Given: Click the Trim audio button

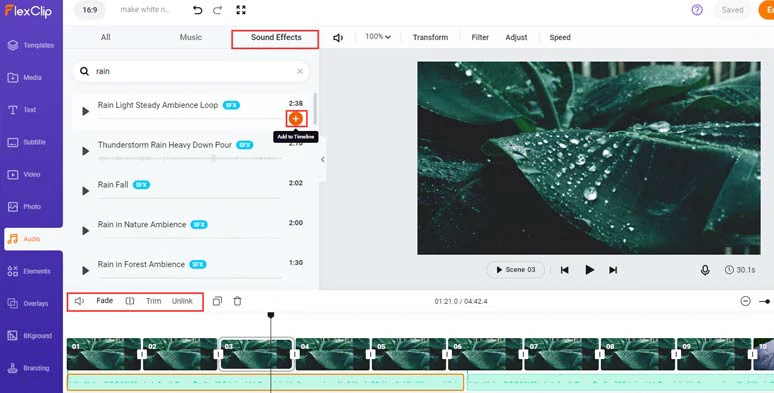Looking at the screenshot, I should 154,301.
